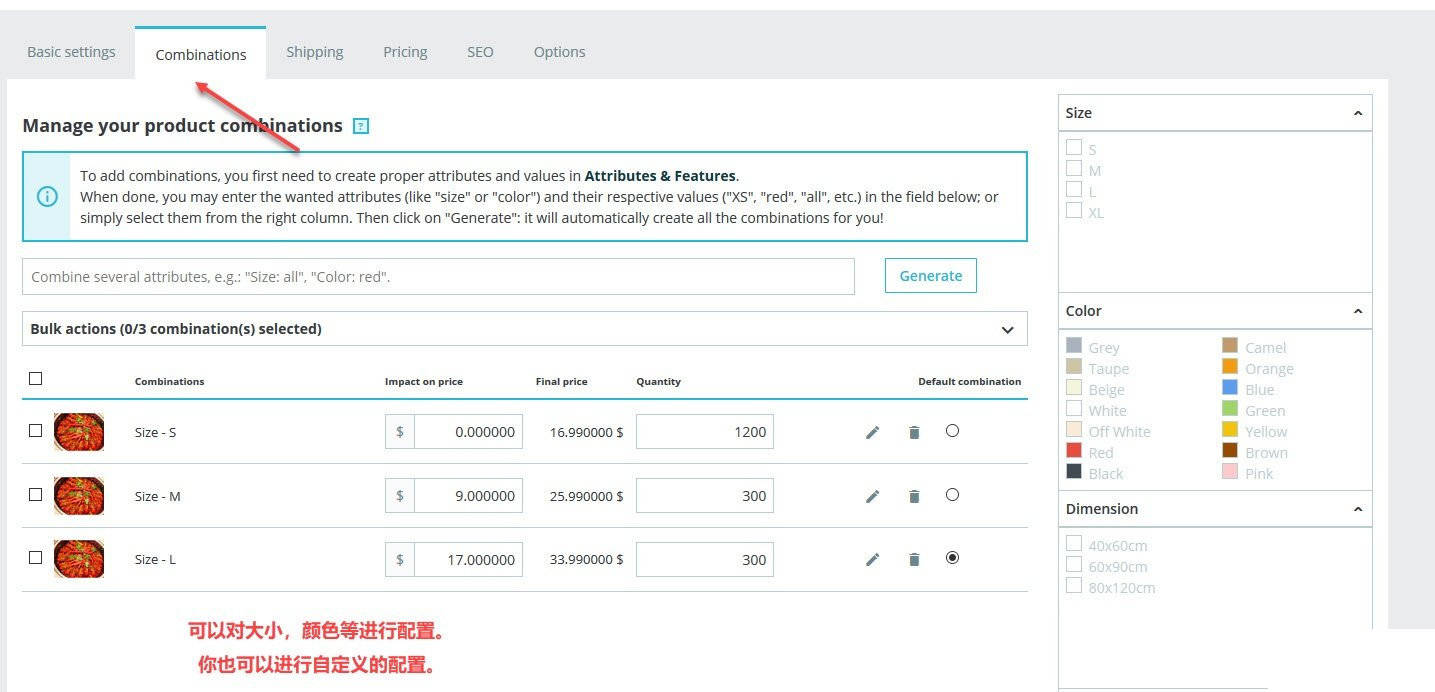Delete the Size - L combination
The image size is (1435, 692).
(x=914, y=559)
